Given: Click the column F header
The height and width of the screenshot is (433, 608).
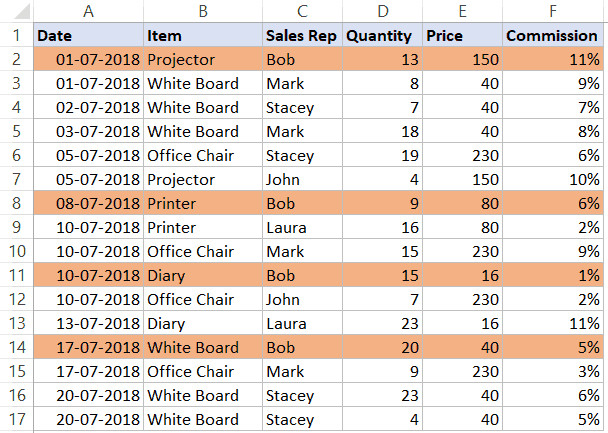Looking at the screenshot, I should [x=551, y=12].
